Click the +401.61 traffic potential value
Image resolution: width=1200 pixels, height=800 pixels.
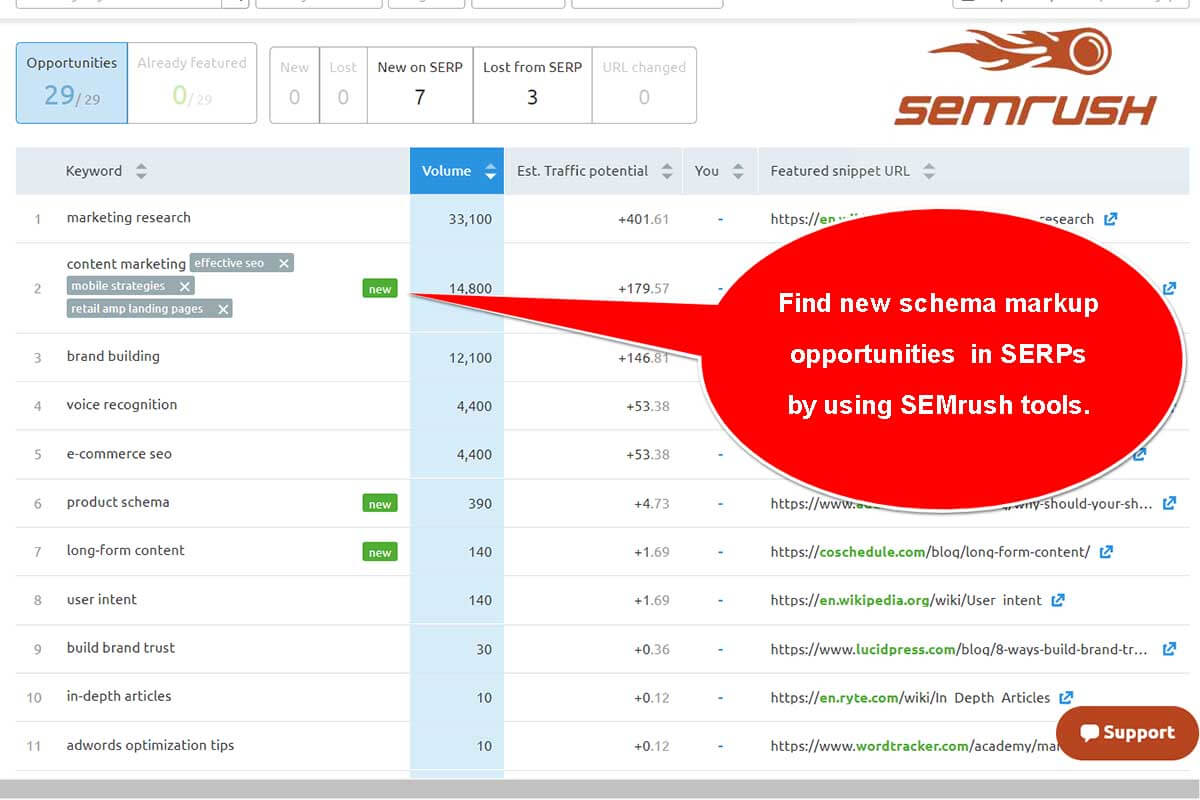pyautogui.click(x=643, y=219)
